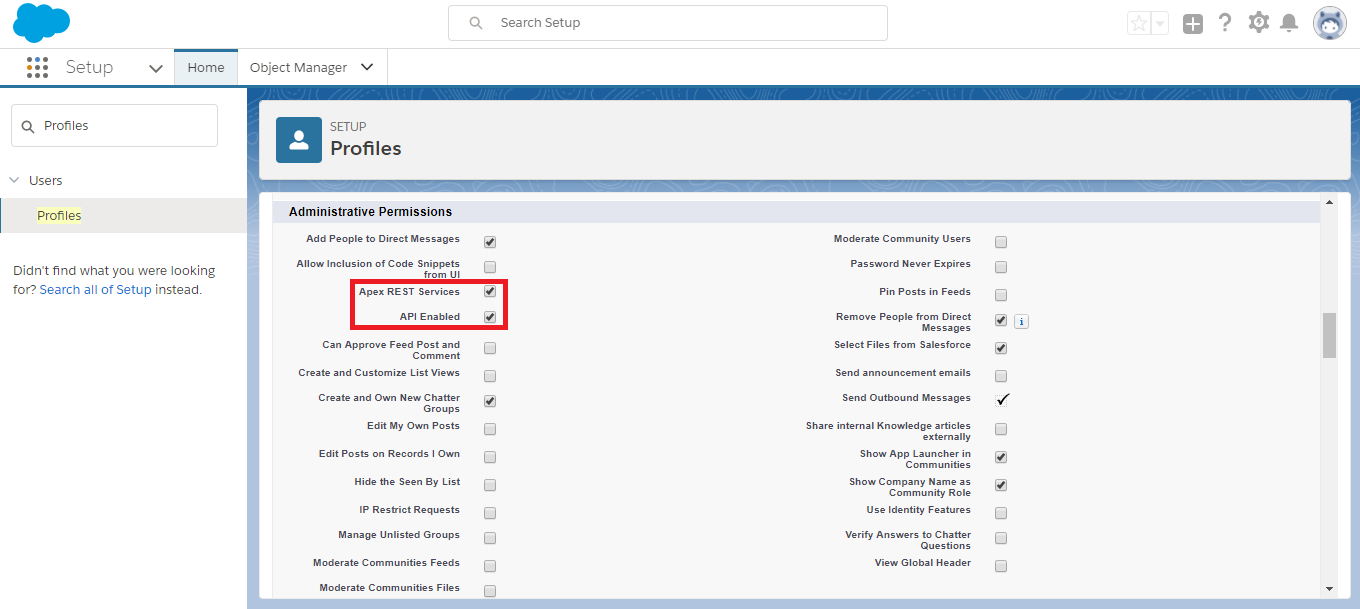Click the magnifier icon in Quick Find box
Screen dimensions: 1360x609
coord(28,126)
